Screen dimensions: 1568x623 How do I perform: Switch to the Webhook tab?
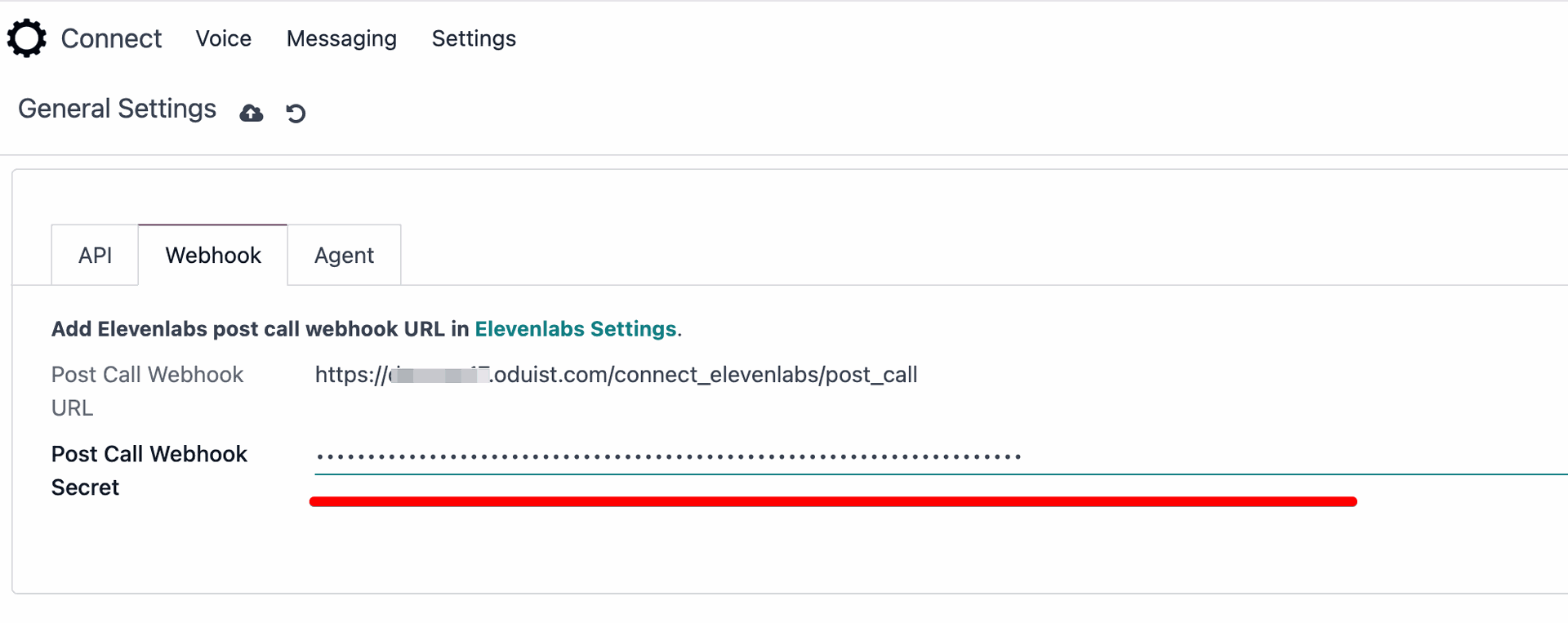tap(212, 255)
